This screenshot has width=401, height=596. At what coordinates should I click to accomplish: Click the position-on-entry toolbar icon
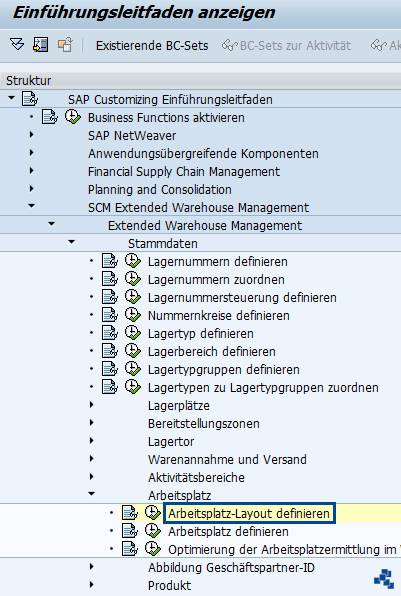pyautogui.click(x=41, y=44)
